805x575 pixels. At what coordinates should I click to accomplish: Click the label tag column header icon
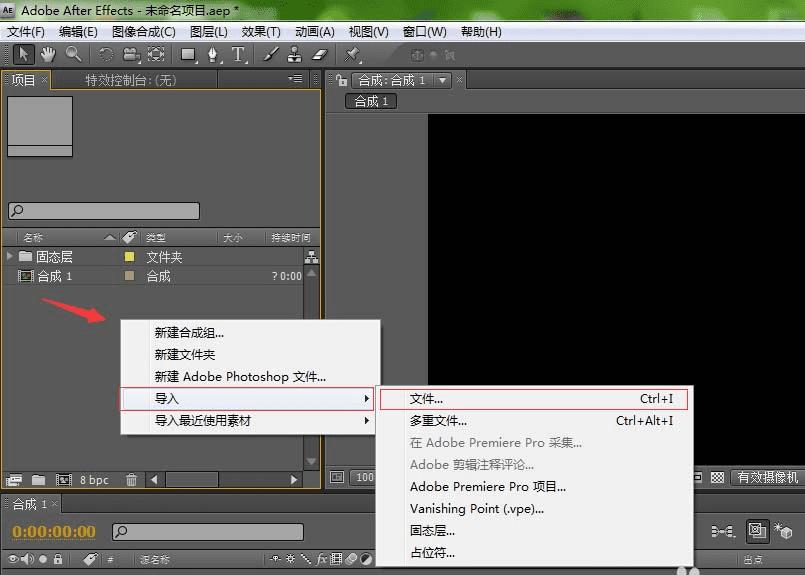tap(129, 237)
